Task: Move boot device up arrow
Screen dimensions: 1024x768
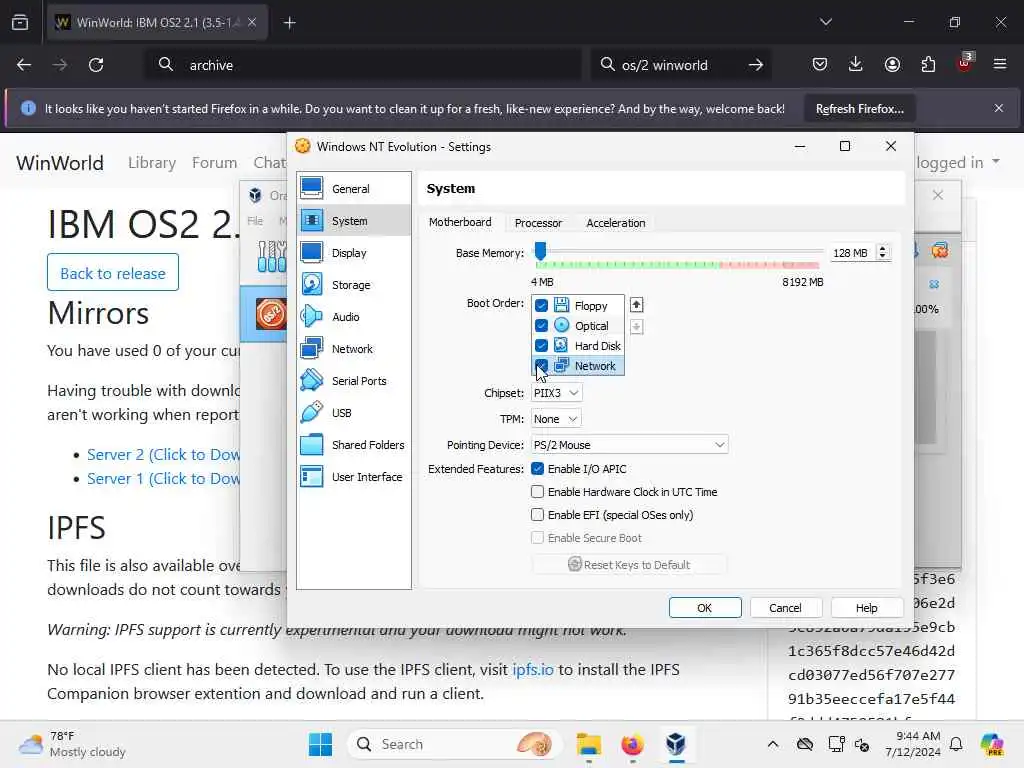Action: [x=637, y=305]
